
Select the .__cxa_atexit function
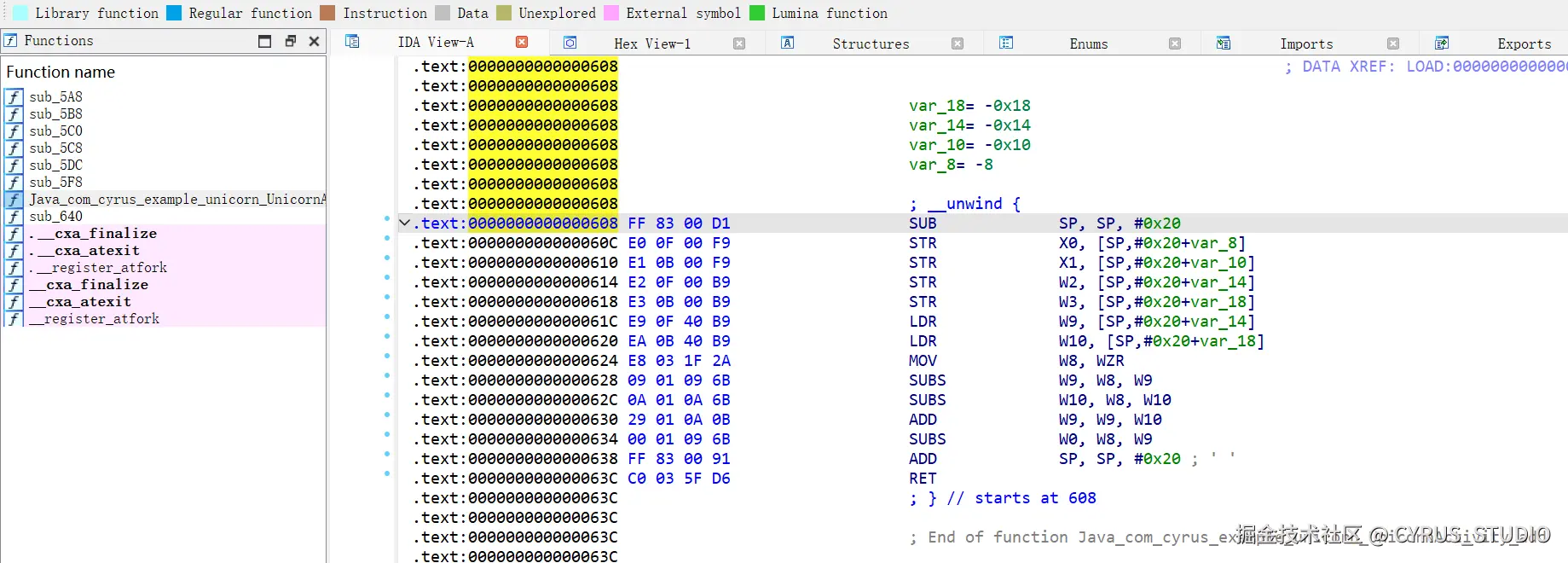click(x=84, y=251)
